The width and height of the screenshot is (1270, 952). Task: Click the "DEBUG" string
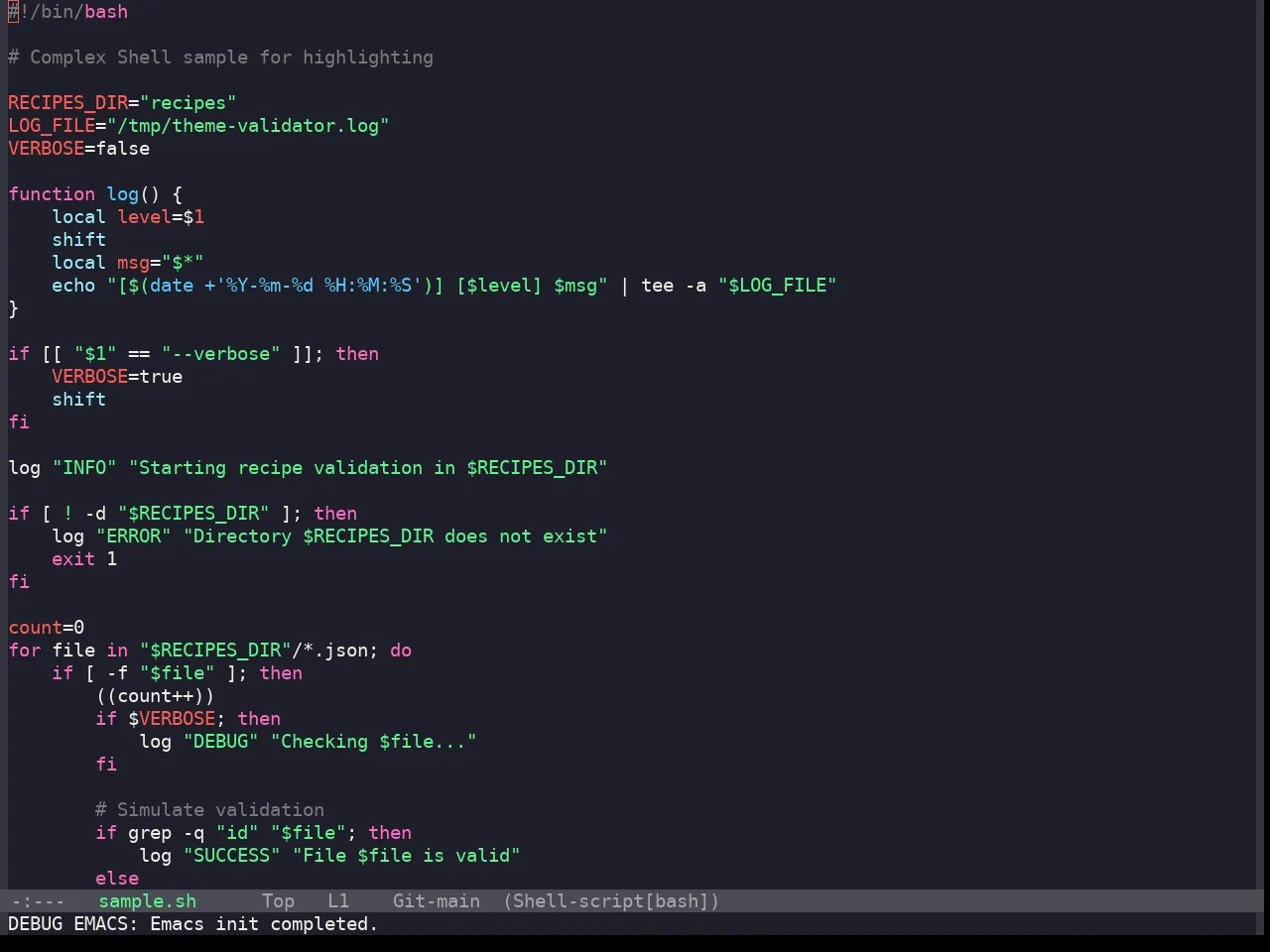pos(220,742)
